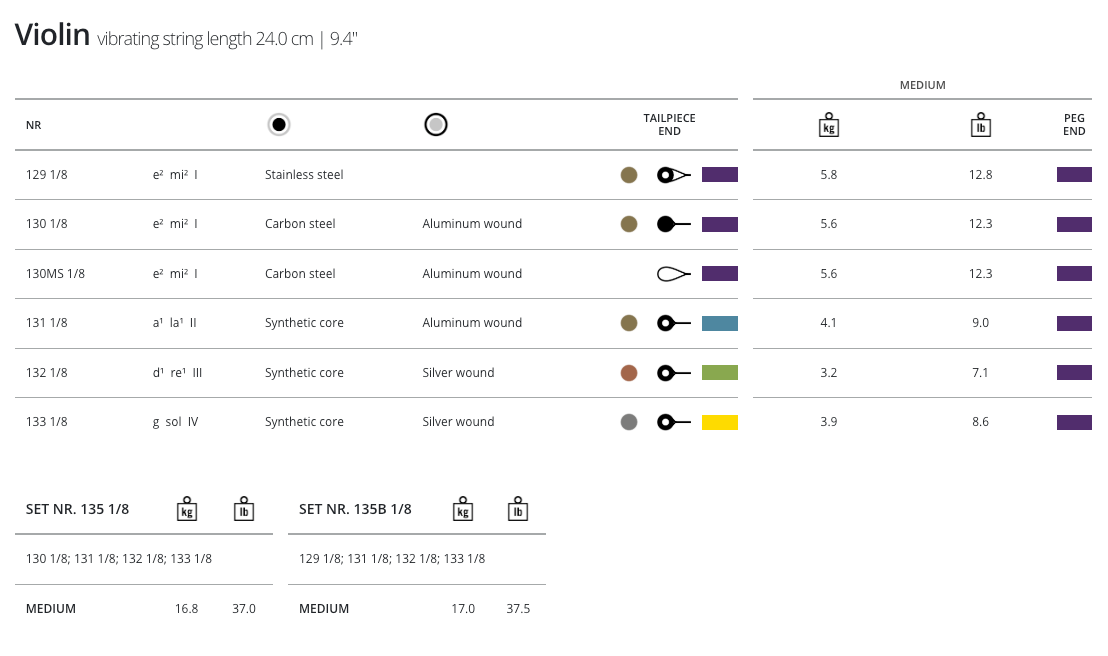
Task: Click the 130MS 1/8 string number
Action: point(55,274)
